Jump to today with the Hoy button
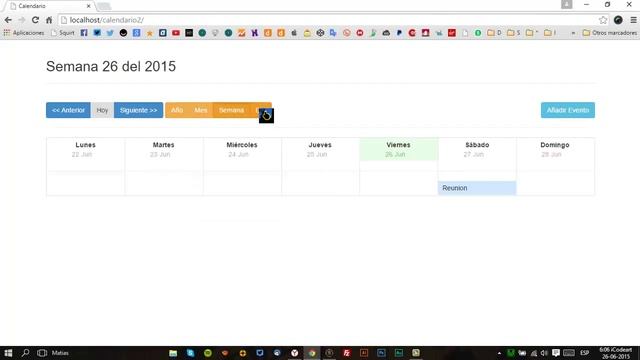Image resolution: width=640 pixels, height=360 pixels. [102, 110]
